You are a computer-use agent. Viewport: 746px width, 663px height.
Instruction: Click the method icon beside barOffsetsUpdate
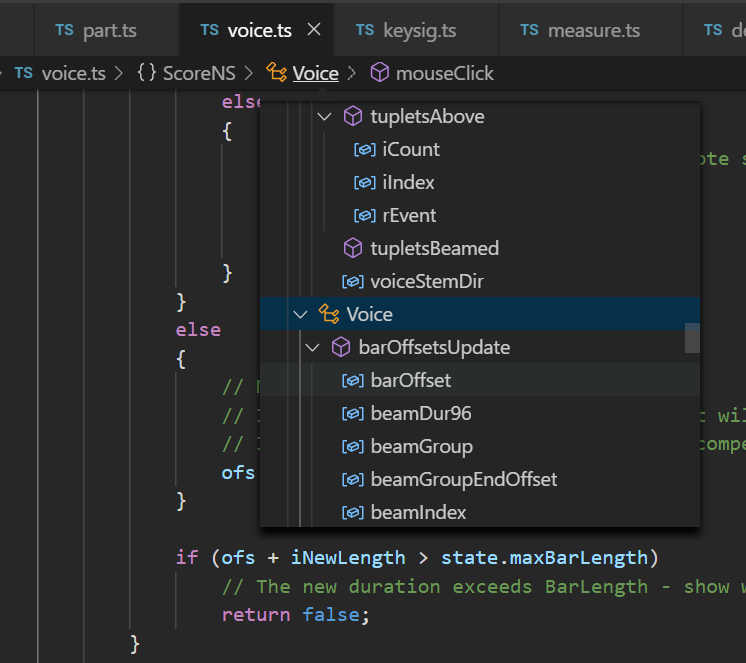341,347
